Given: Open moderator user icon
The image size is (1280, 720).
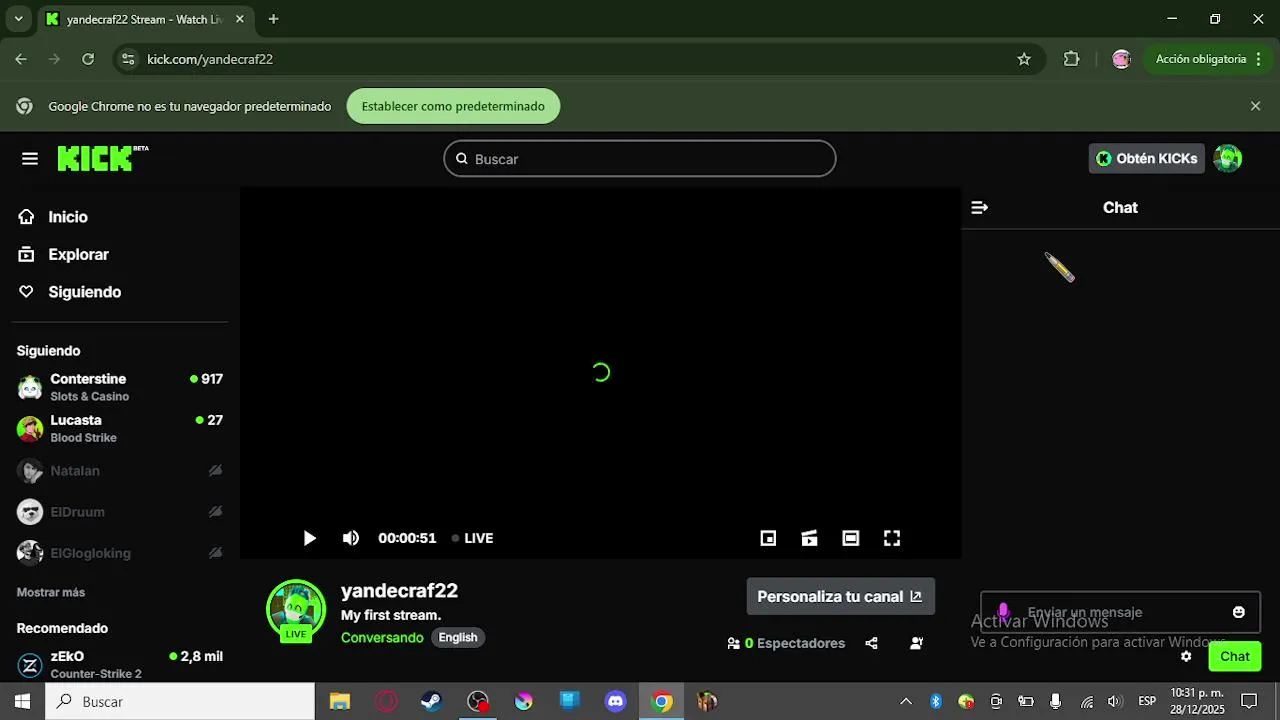Looking at the screenshot, I should (916, 643).
